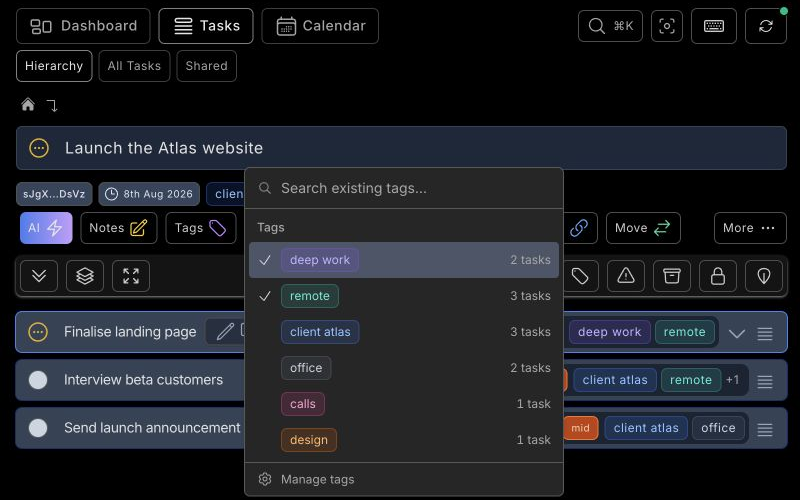Go to home breadcrumb icon
The image size is (800, 500).
point(28,105)
